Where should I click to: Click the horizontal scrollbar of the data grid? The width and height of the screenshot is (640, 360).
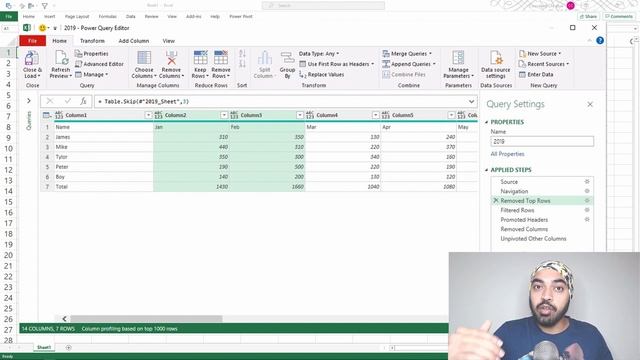tap(146, 318)
